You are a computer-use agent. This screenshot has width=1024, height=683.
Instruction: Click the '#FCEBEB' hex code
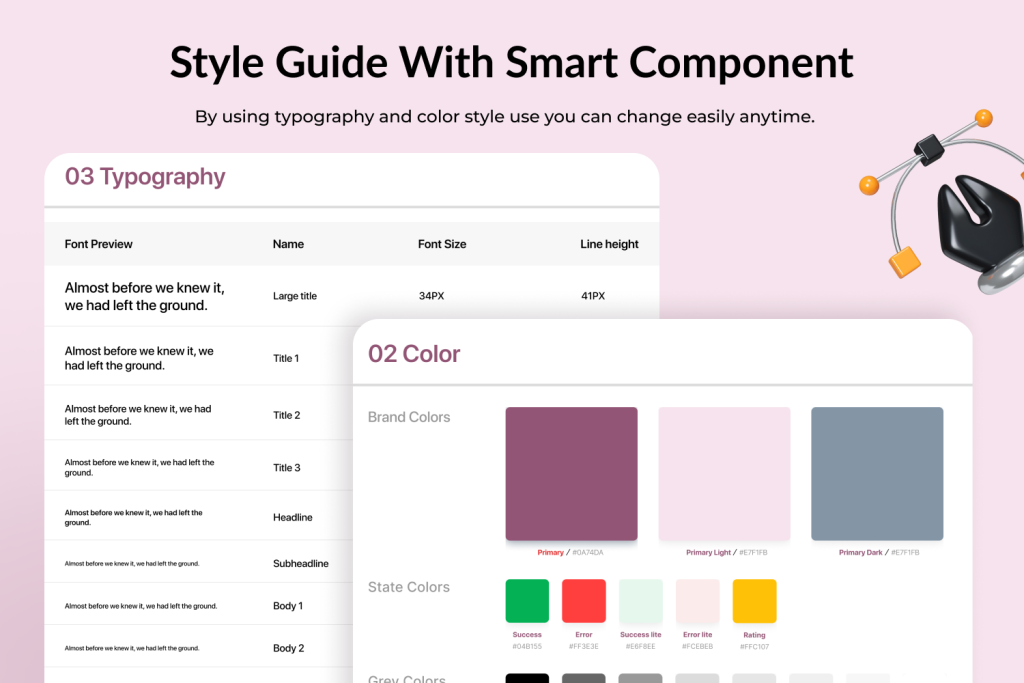(697, 646)
